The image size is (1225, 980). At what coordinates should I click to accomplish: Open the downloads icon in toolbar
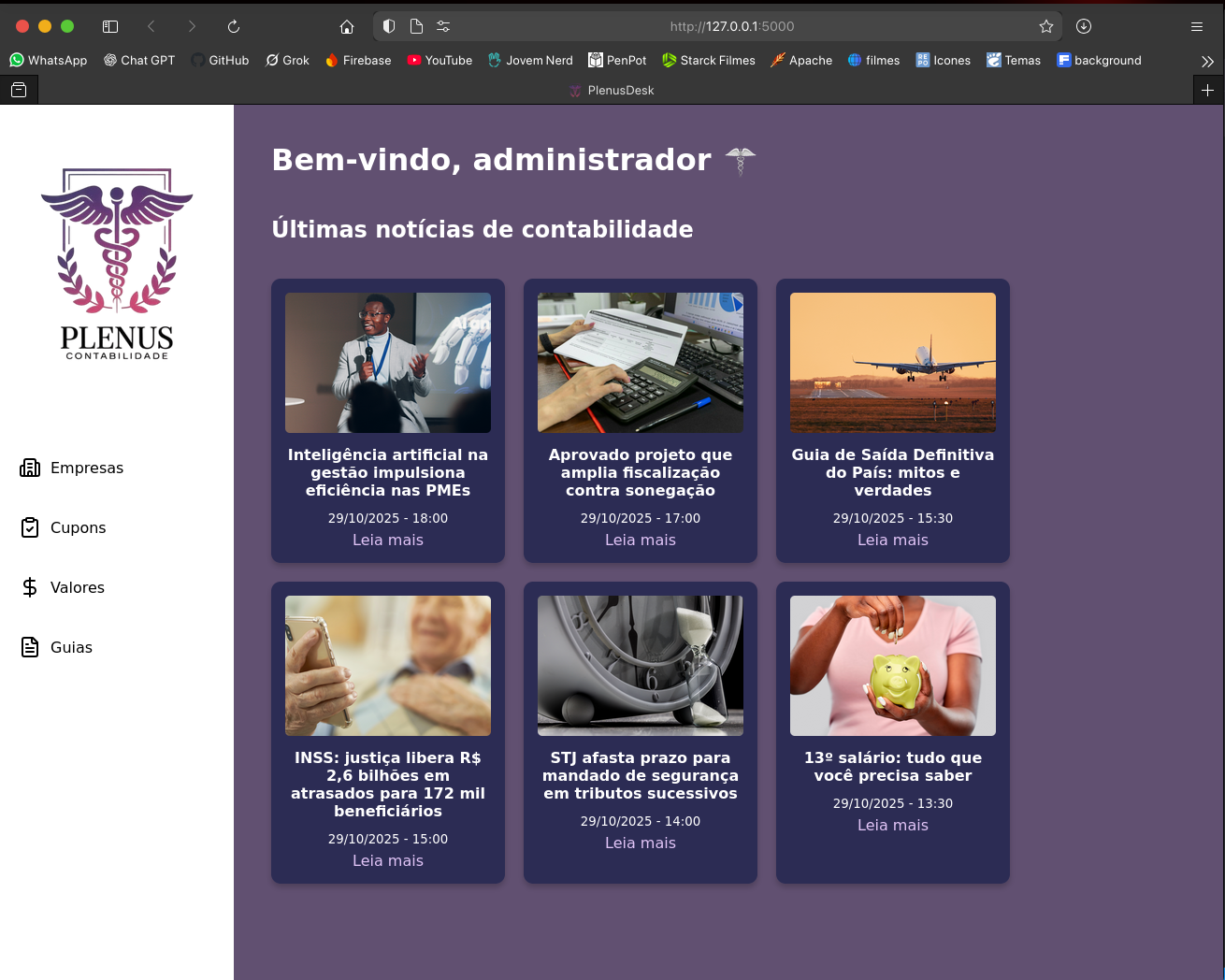(x=1084, y=26)
